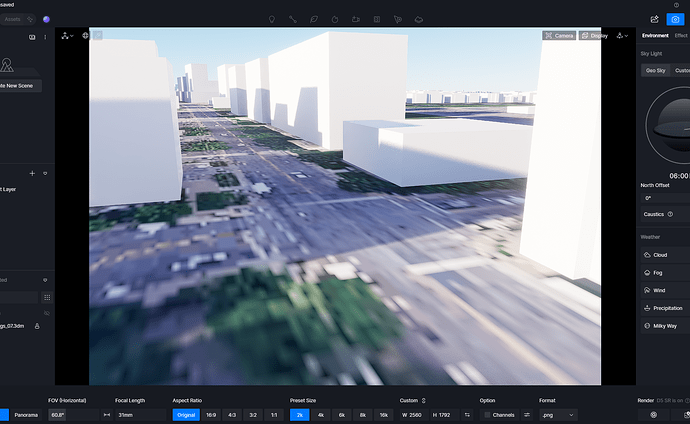This screenshot has width=690, height=424.
Task: Open the Fog weather setting
Action: (x=665, y=273)
